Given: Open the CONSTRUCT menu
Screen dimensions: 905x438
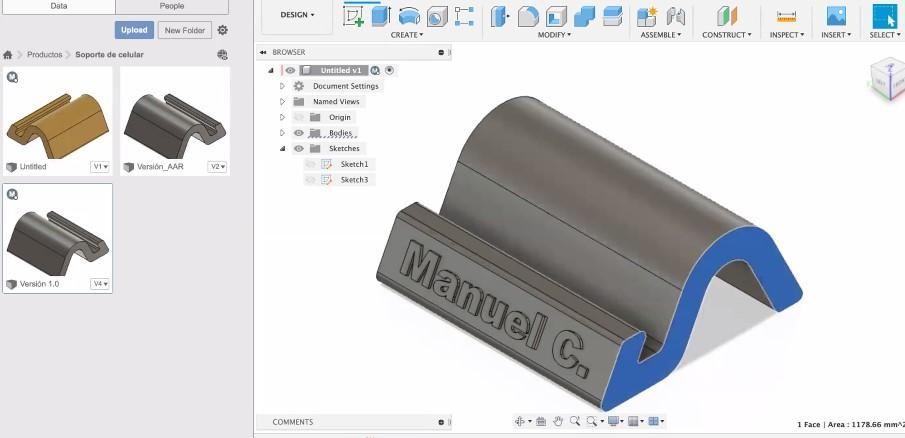Looking at the screenshot, I should pyautogui.click(x=727, y=35).
